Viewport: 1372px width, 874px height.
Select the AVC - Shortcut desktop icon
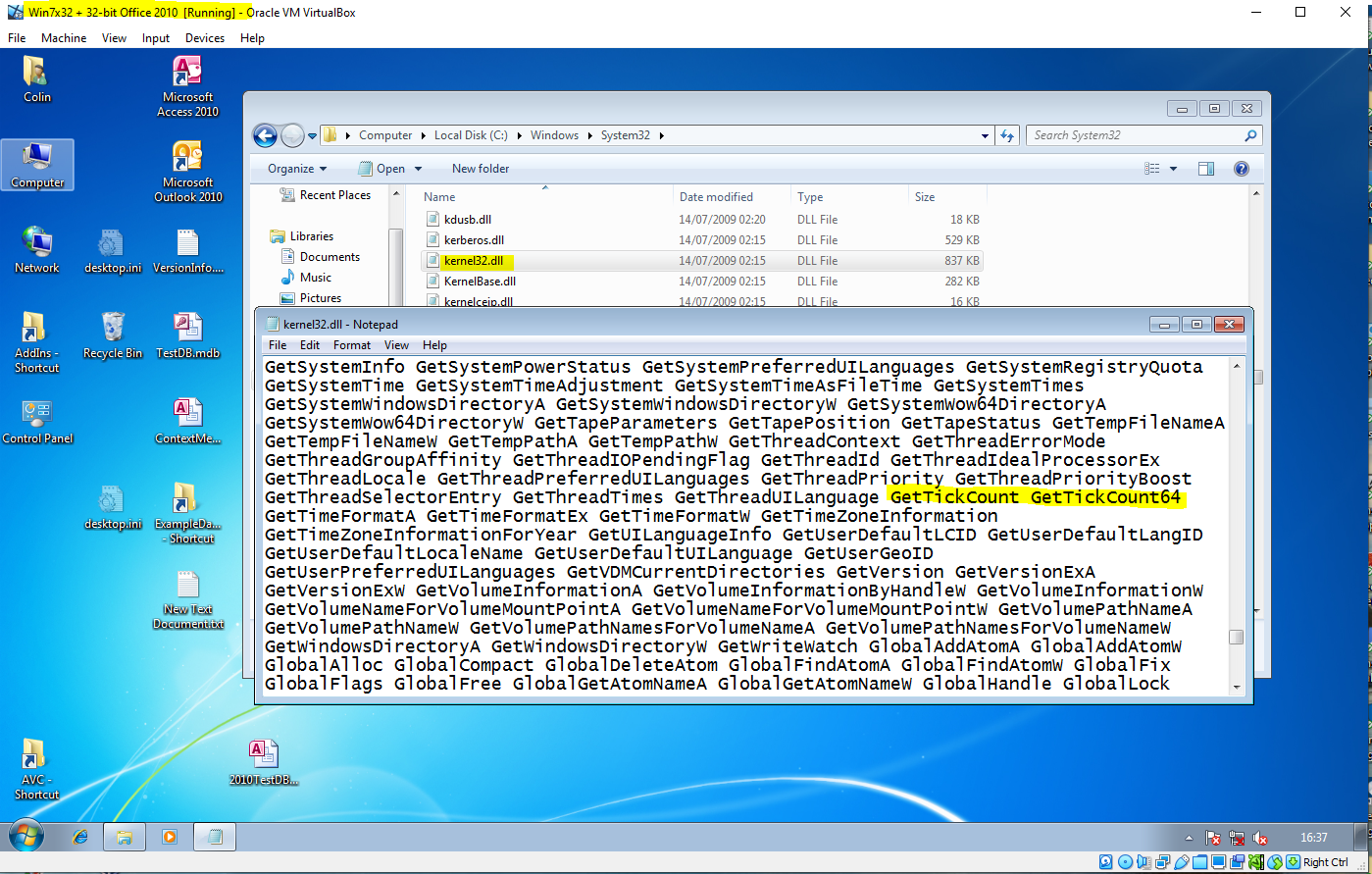pyautogui.click(x=37, y=769)
